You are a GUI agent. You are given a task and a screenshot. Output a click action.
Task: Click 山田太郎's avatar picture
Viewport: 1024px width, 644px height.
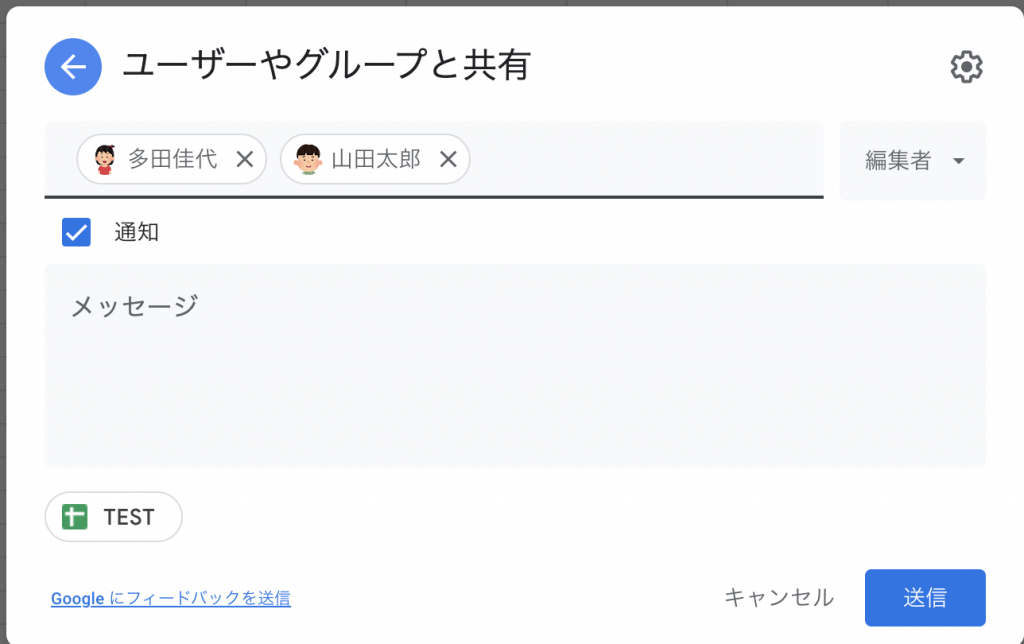pyautogui.click(x=308, y=159)
